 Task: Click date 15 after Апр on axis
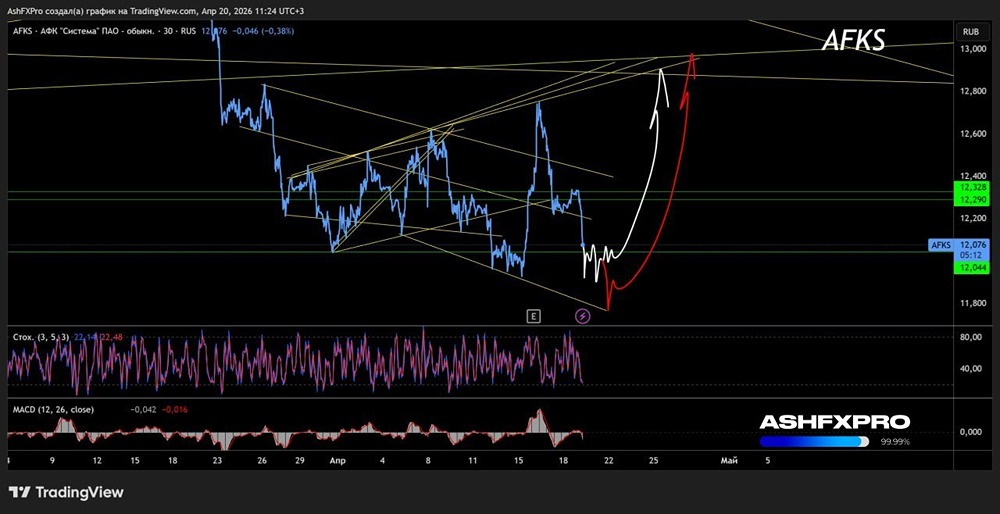pos(519,460)
